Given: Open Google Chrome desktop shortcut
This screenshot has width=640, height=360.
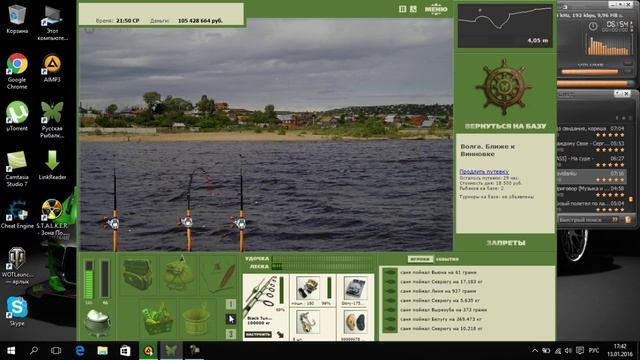Looking at the screenshot, I should pyautogui.click(x=17, y=71).
